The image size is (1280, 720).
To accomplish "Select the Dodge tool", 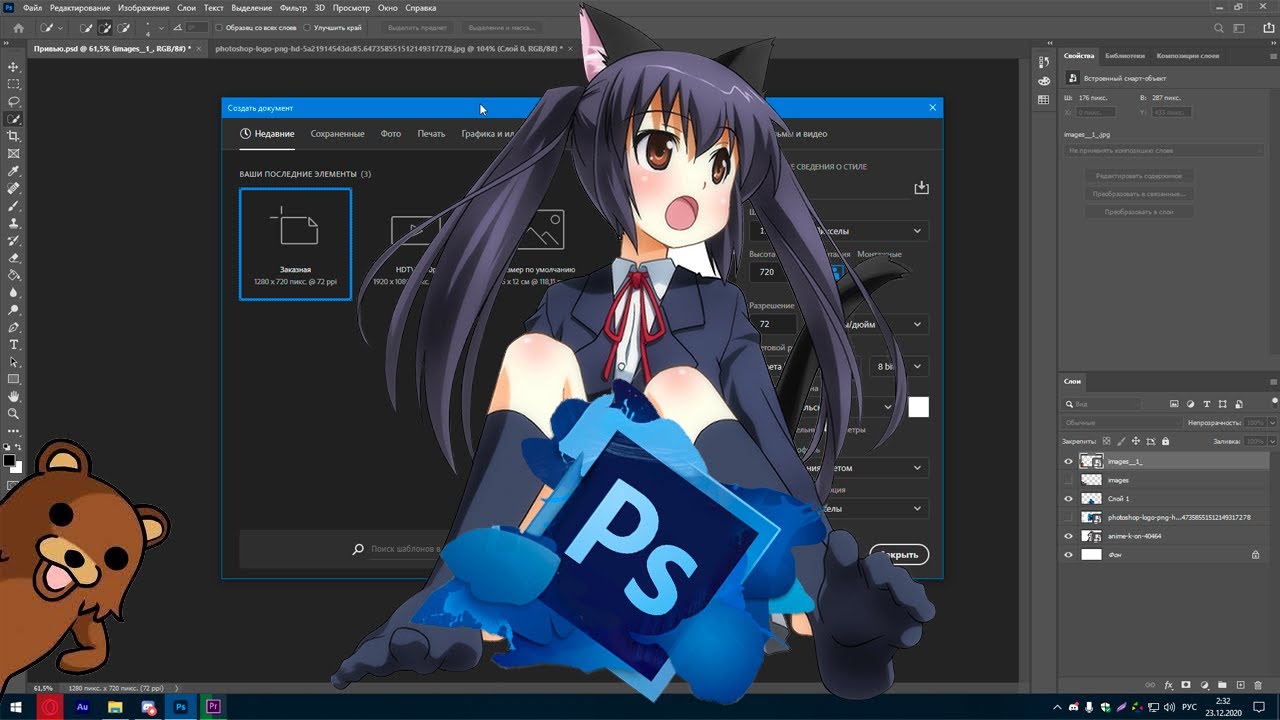I will 14,309.
